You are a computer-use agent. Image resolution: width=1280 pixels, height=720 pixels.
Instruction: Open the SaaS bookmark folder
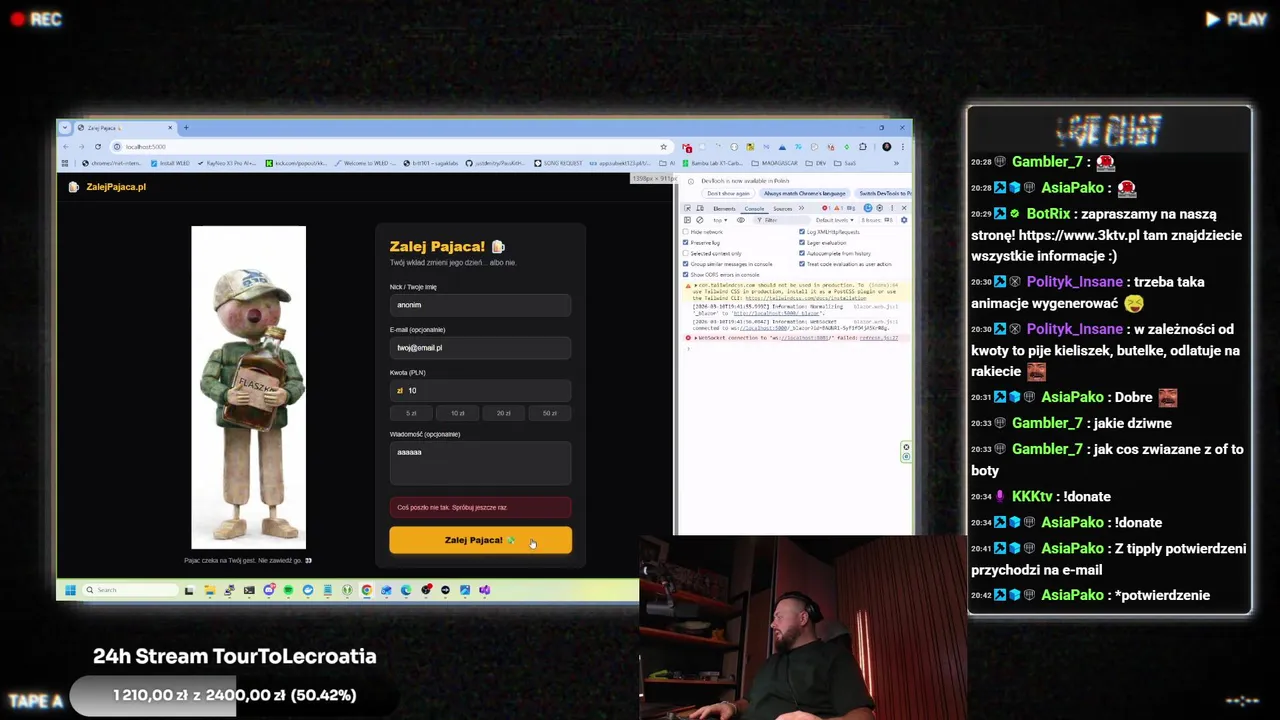pyautogui.click(x=845, y=163)
